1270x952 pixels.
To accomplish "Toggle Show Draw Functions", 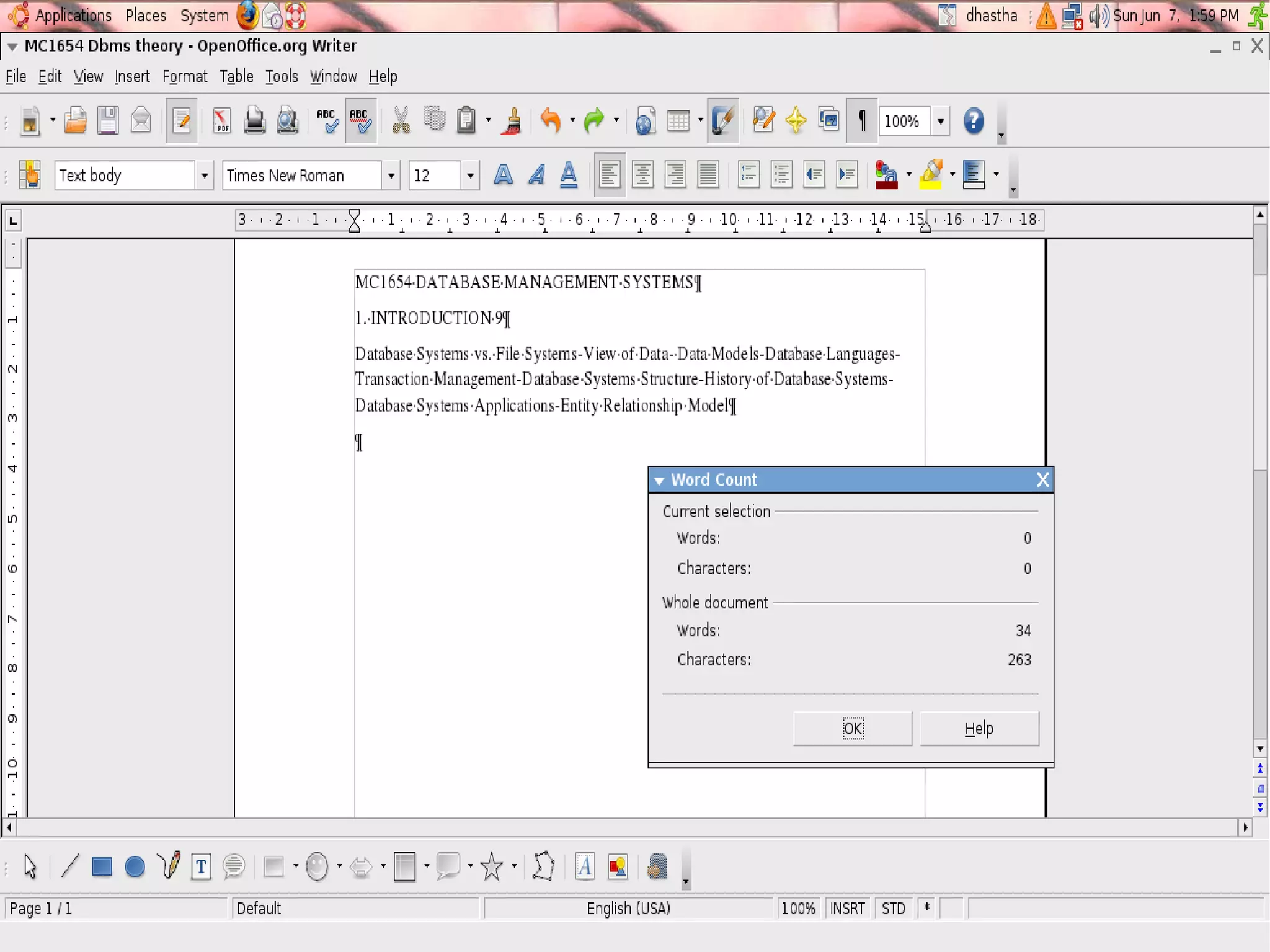I will tap(723, 120).
